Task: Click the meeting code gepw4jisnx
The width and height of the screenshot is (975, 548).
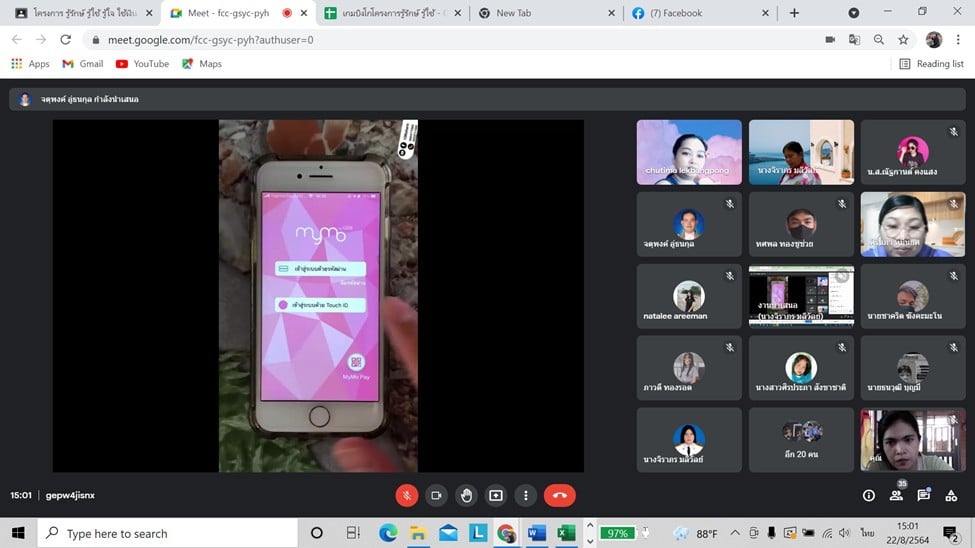Action: 70,496
